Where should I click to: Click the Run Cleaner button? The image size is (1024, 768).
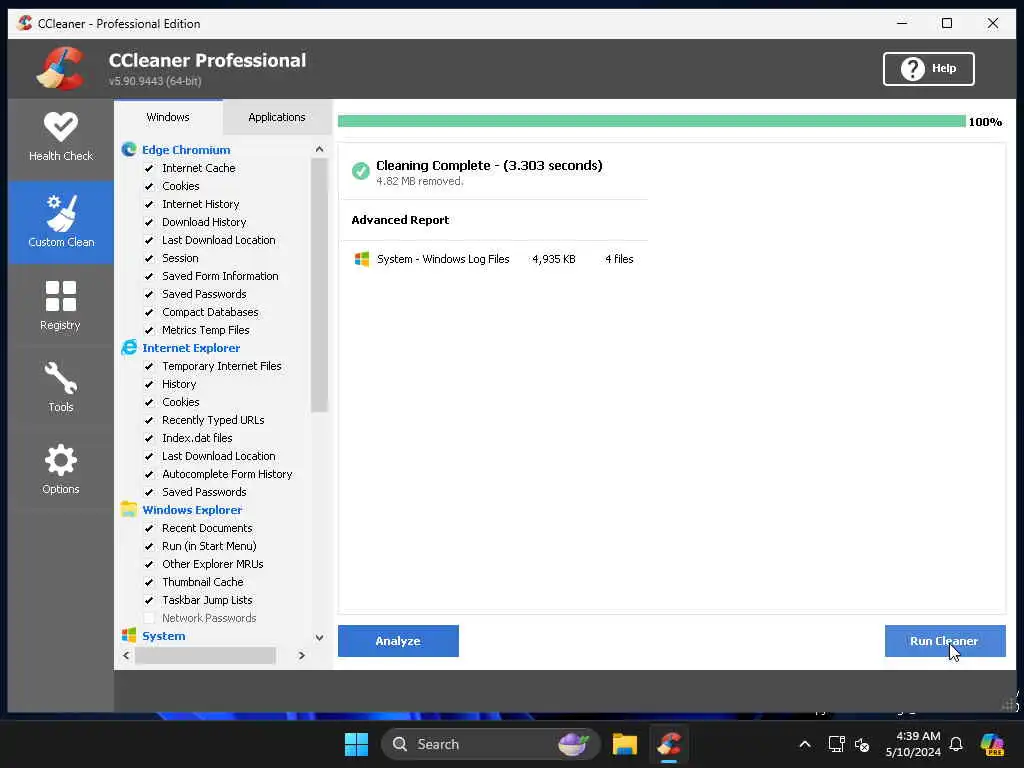click(x=945, y=641)
